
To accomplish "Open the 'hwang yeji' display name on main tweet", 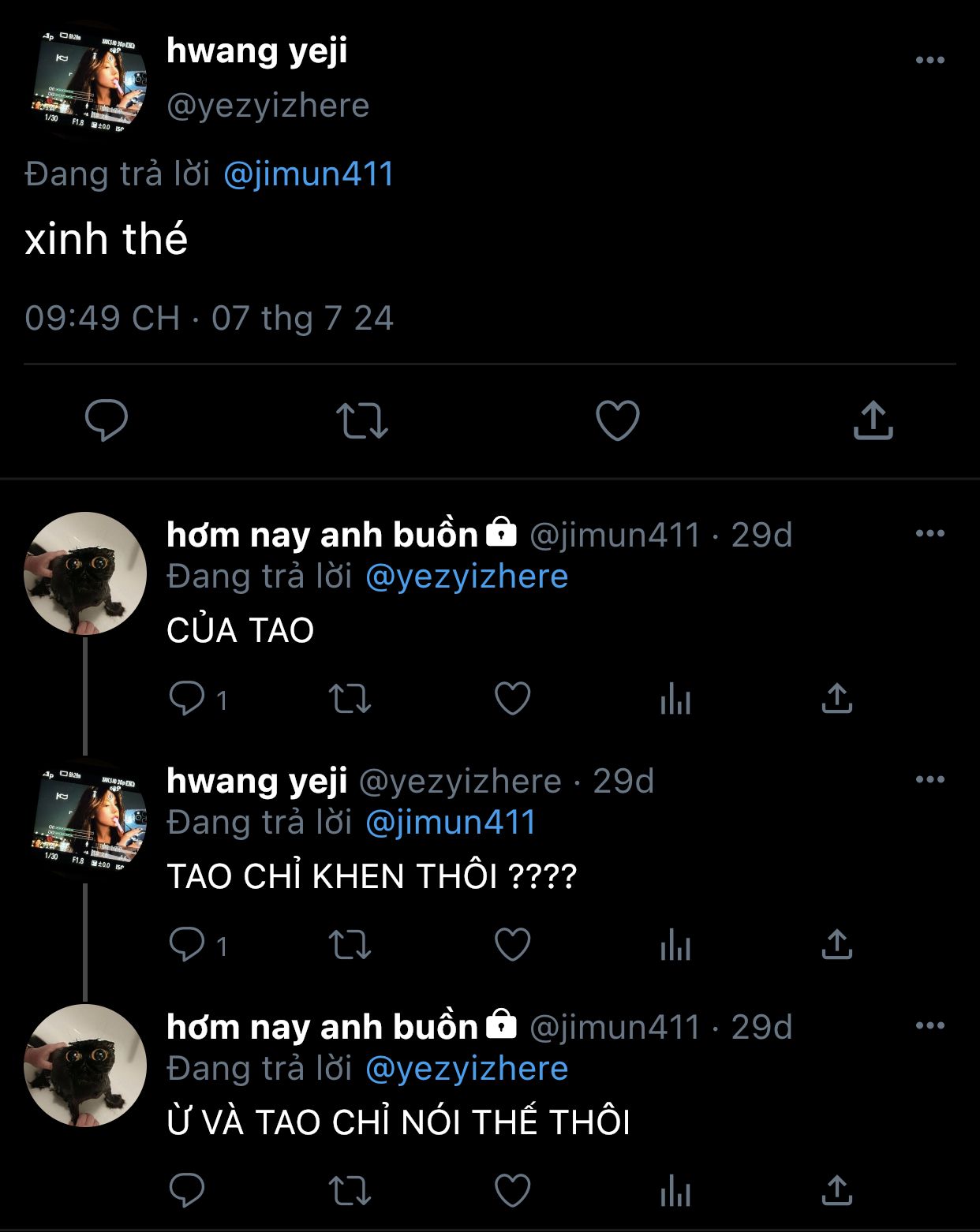I will 256,51.
